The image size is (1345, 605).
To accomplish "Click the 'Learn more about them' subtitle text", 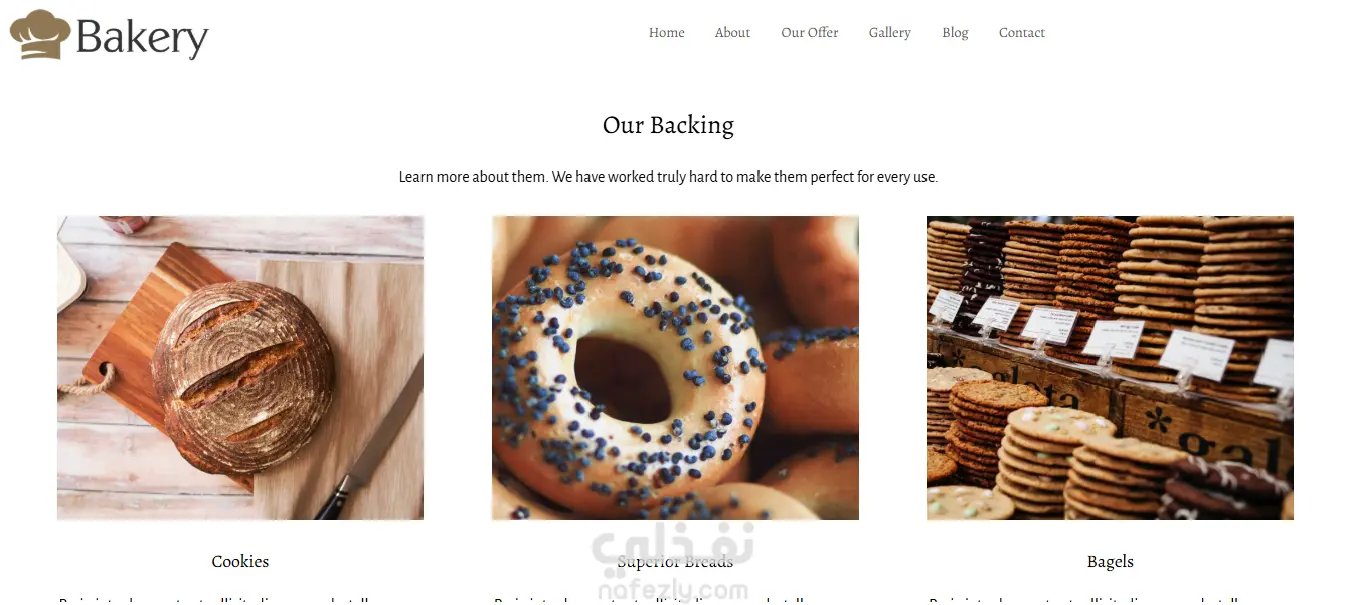I will (x=668, y=177).
